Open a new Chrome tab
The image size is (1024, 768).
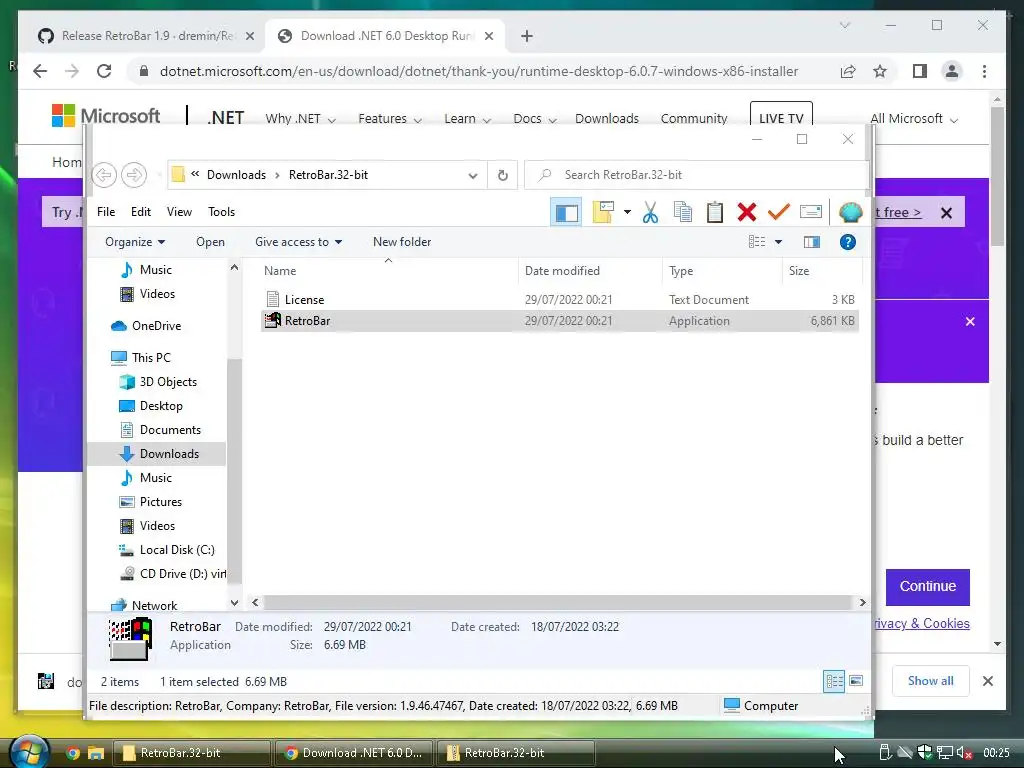pos(527,37)
